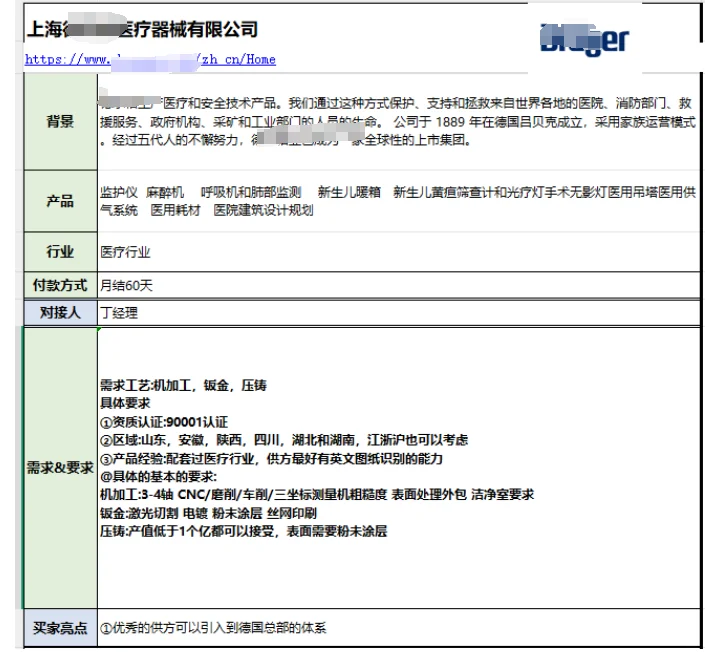Open the company website hyperlink
Screen dimensions: 705x652
[x=150, y=60]
